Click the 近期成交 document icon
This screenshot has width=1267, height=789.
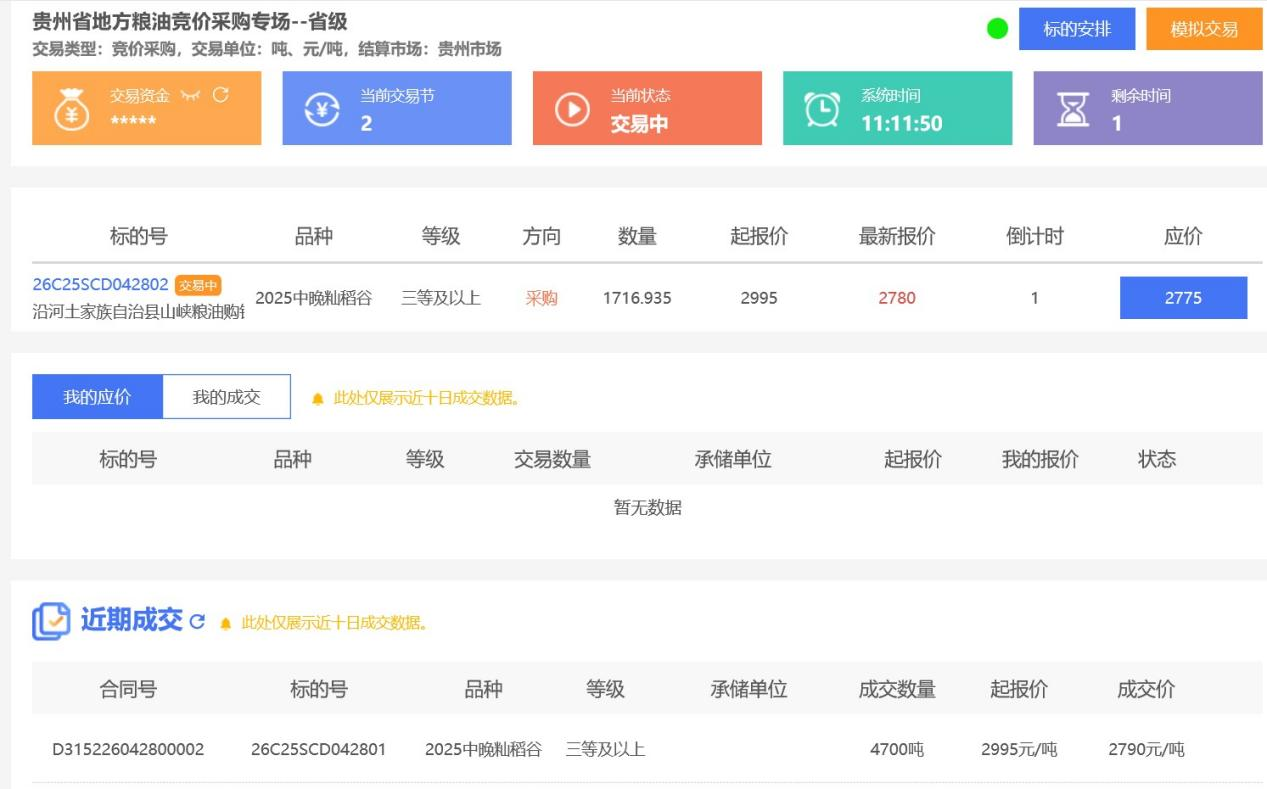tap(51, 621)
